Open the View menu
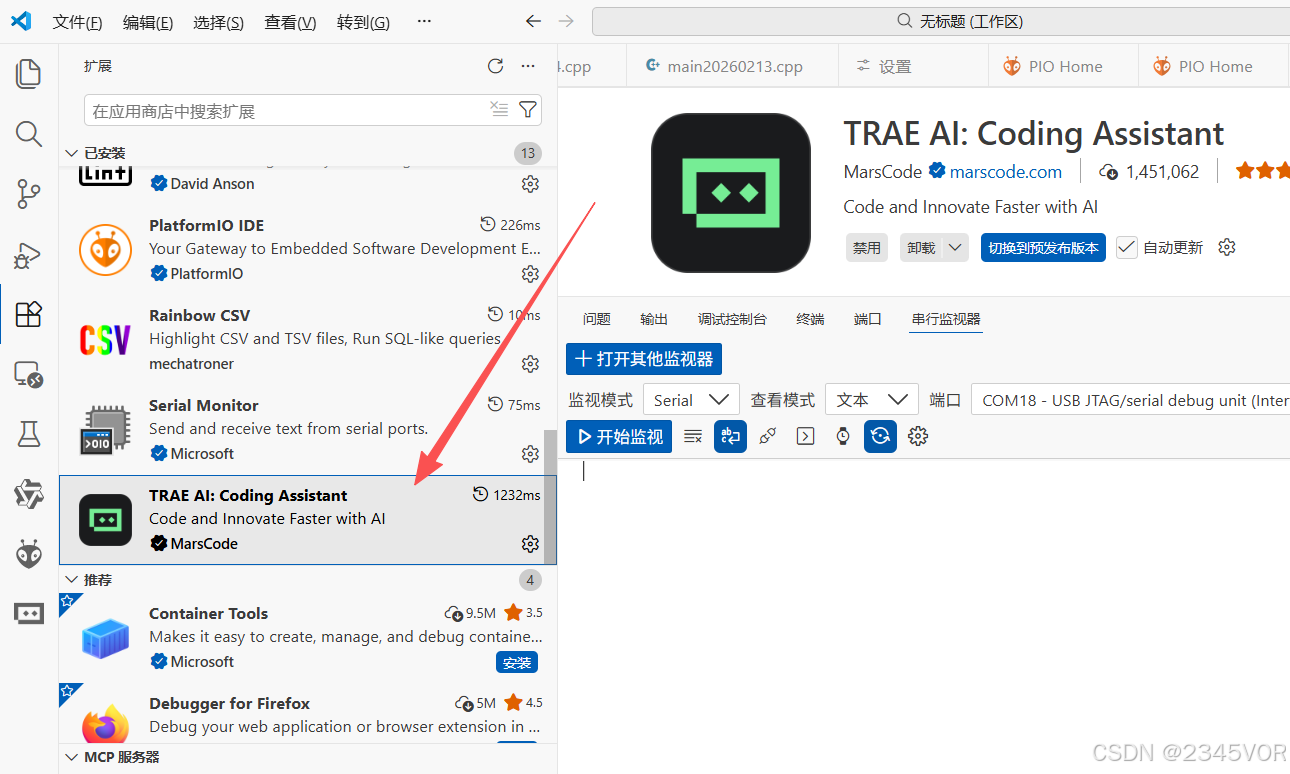 click(290, 22)
